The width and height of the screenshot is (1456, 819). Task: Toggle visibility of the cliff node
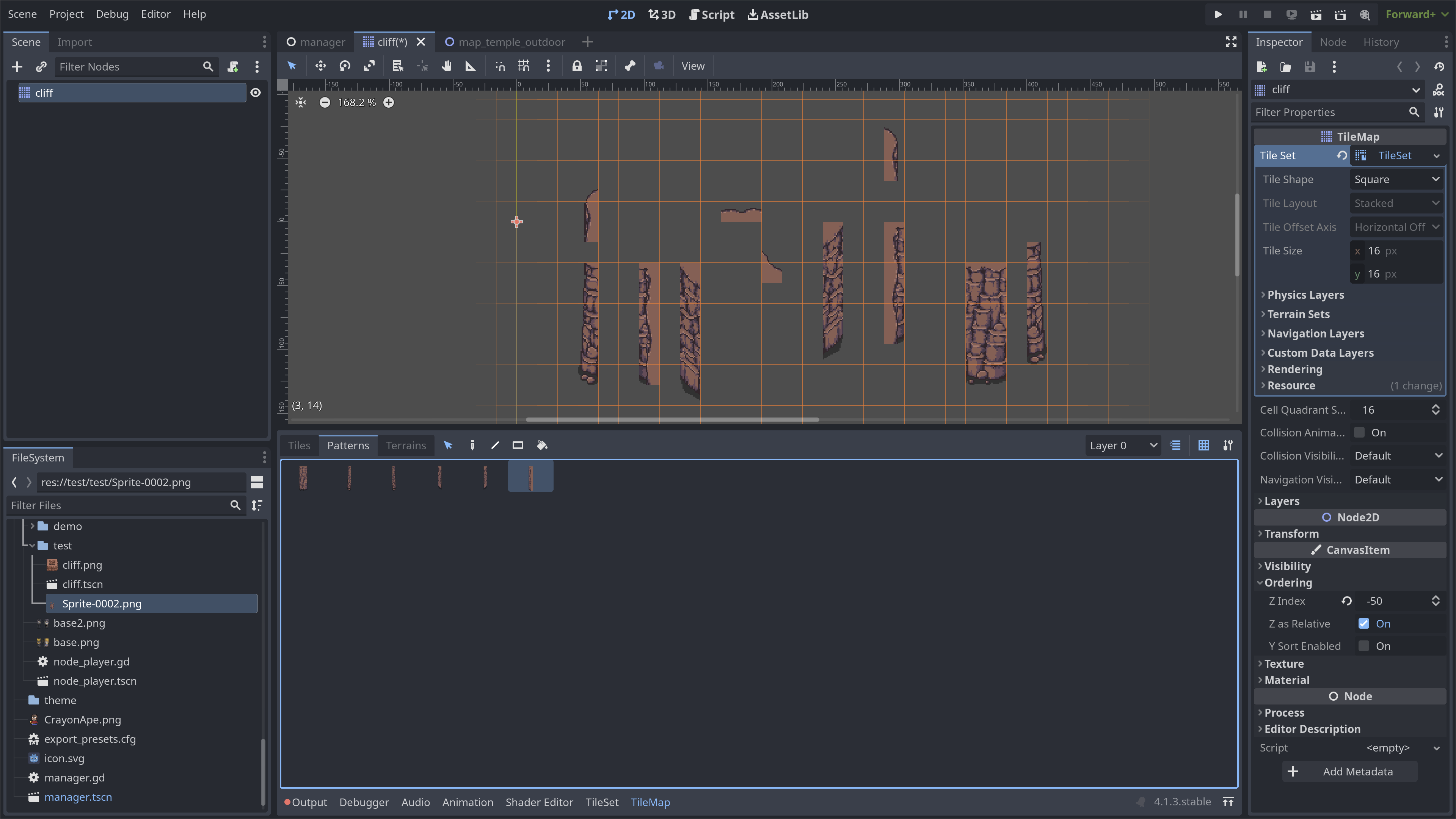256,93
